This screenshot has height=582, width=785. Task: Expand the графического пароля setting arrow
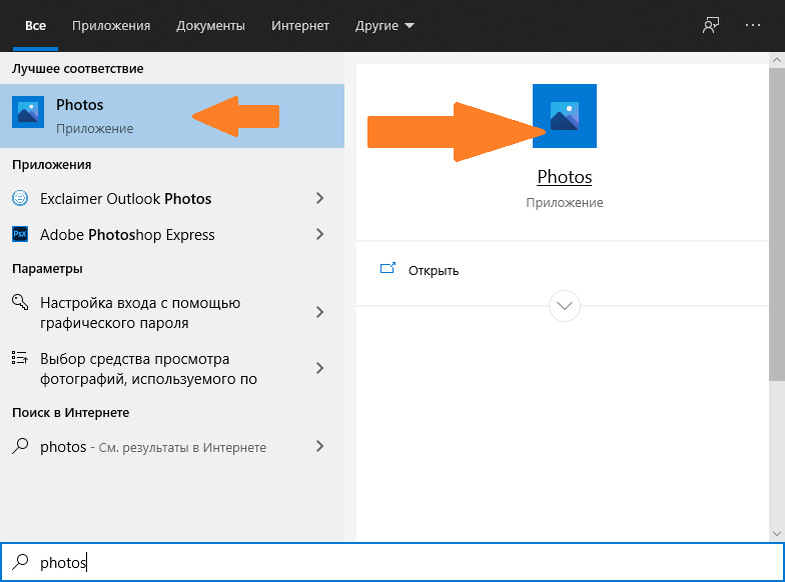320,312
